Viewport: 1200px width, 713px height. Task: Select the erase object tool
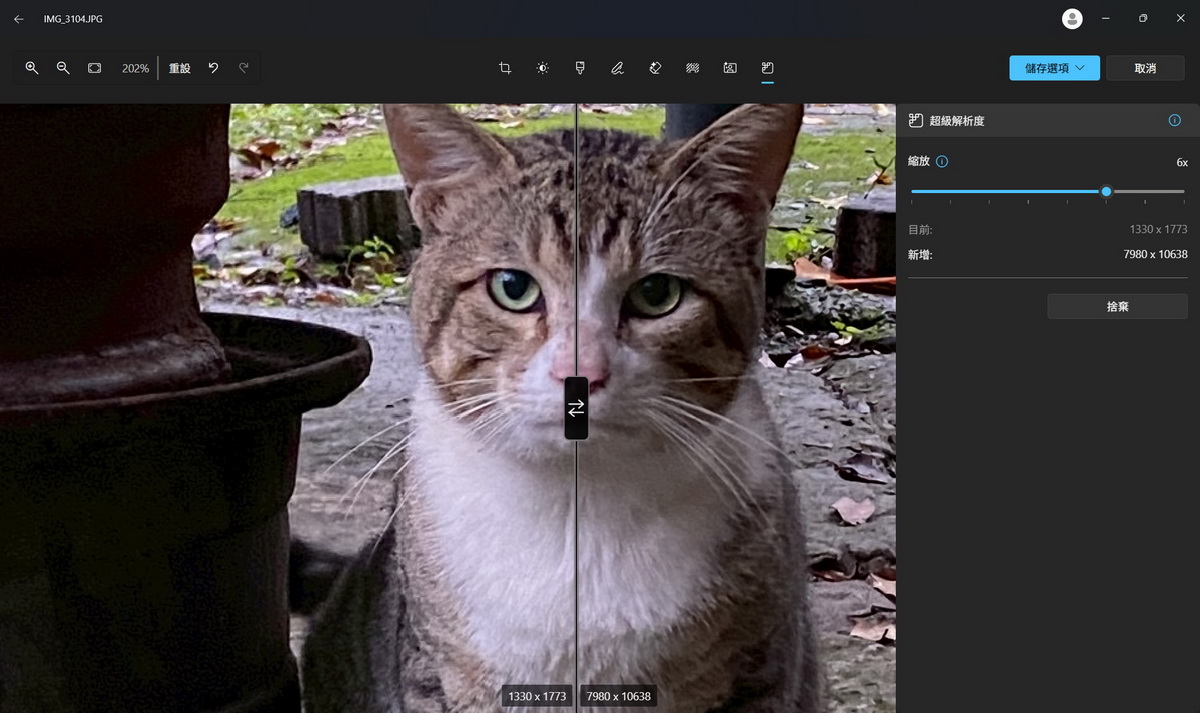point(655,68)
